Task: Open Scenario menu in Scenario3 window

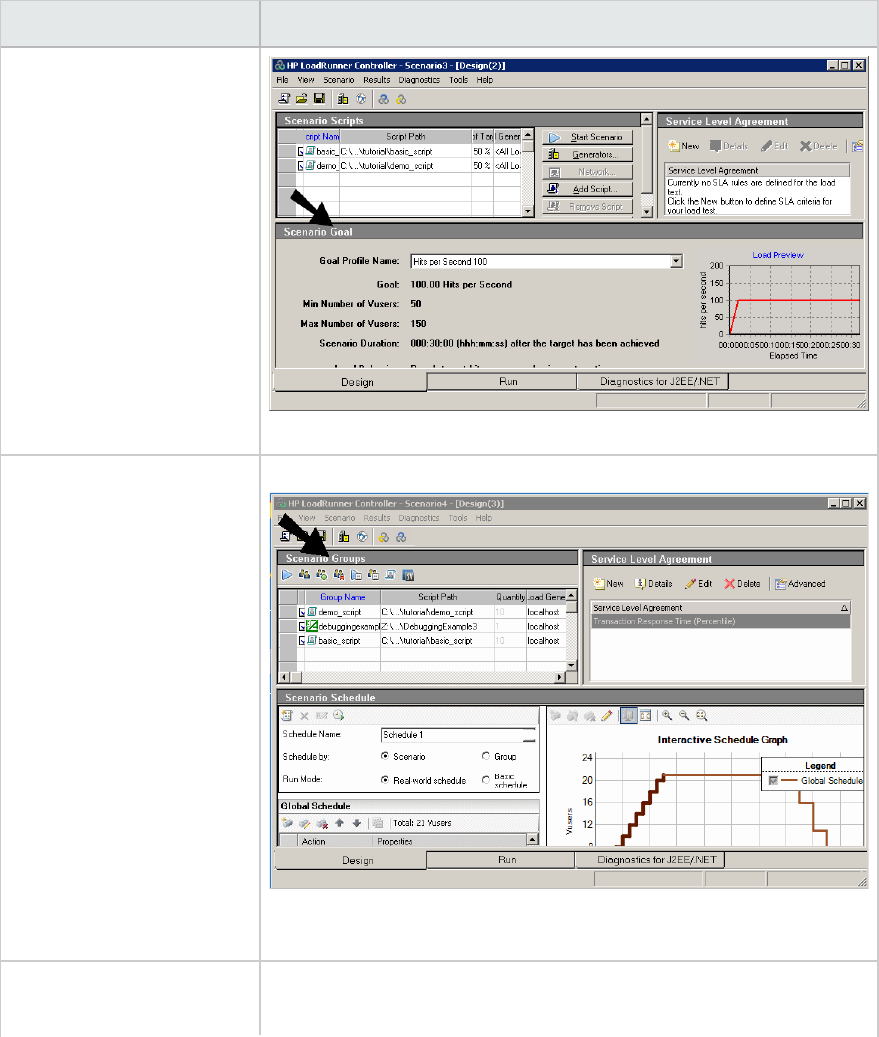Action: click(339, 80)
